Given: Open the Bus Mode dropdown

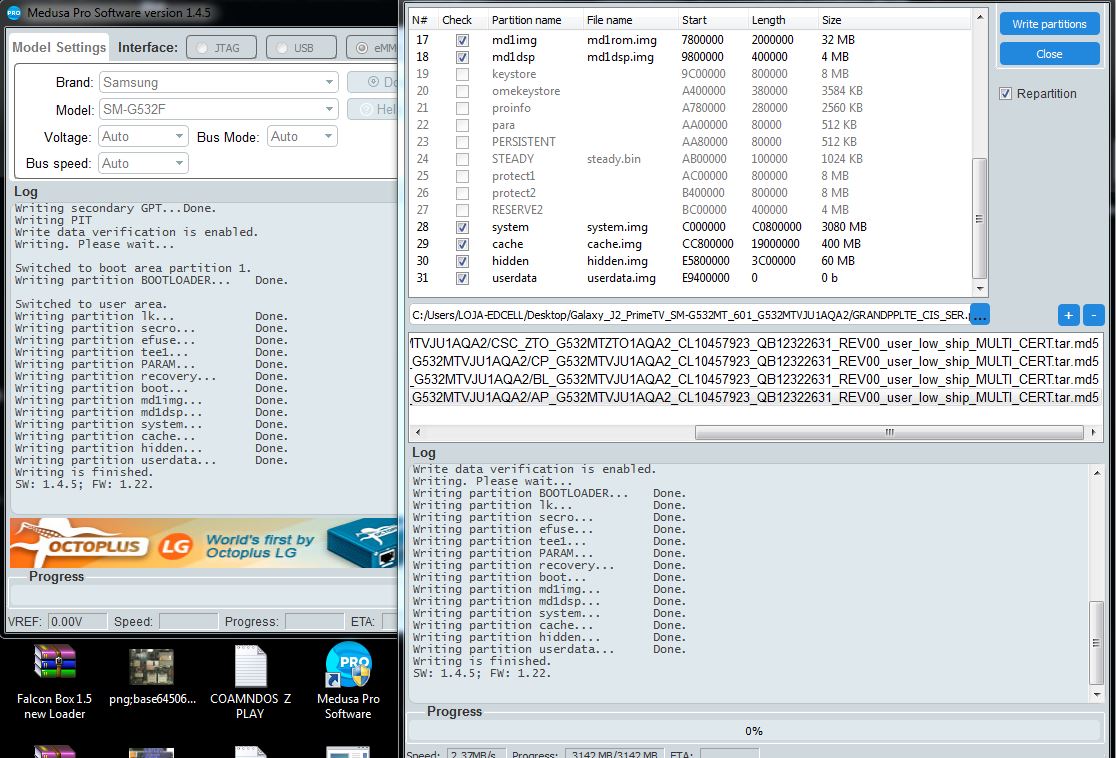Looking at the screenshot, I should [x=302, y=137].
